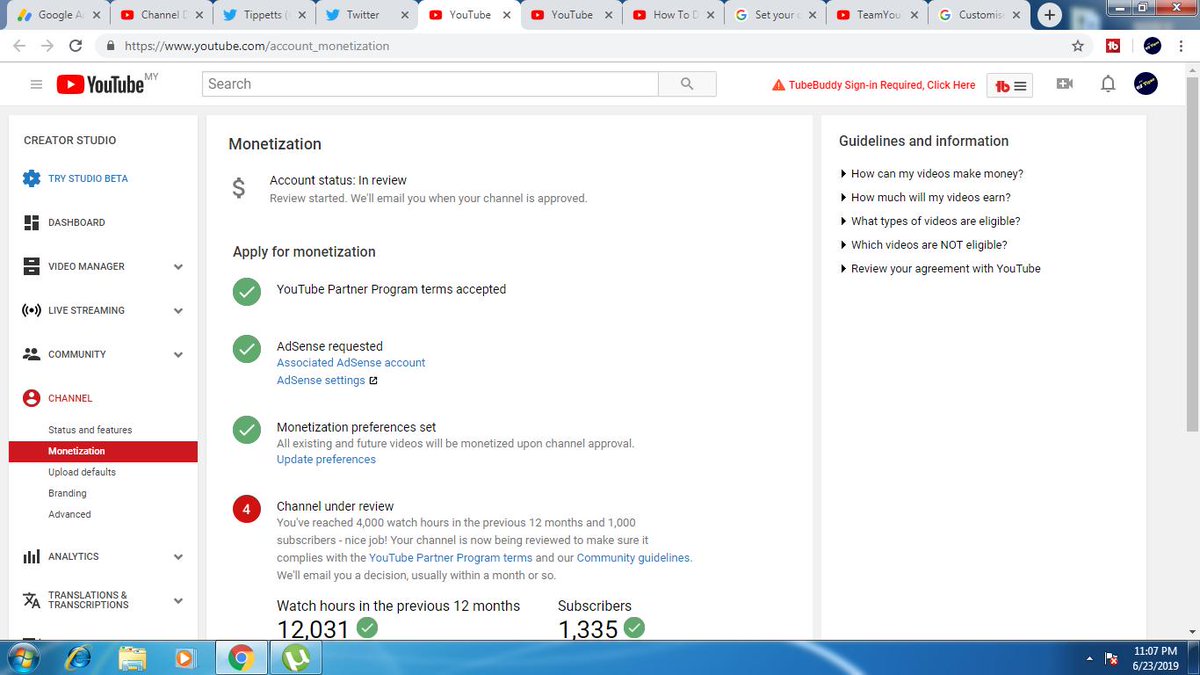Go back to previous page
Viewport: 1200px width, 675px height.
point(20,46)
